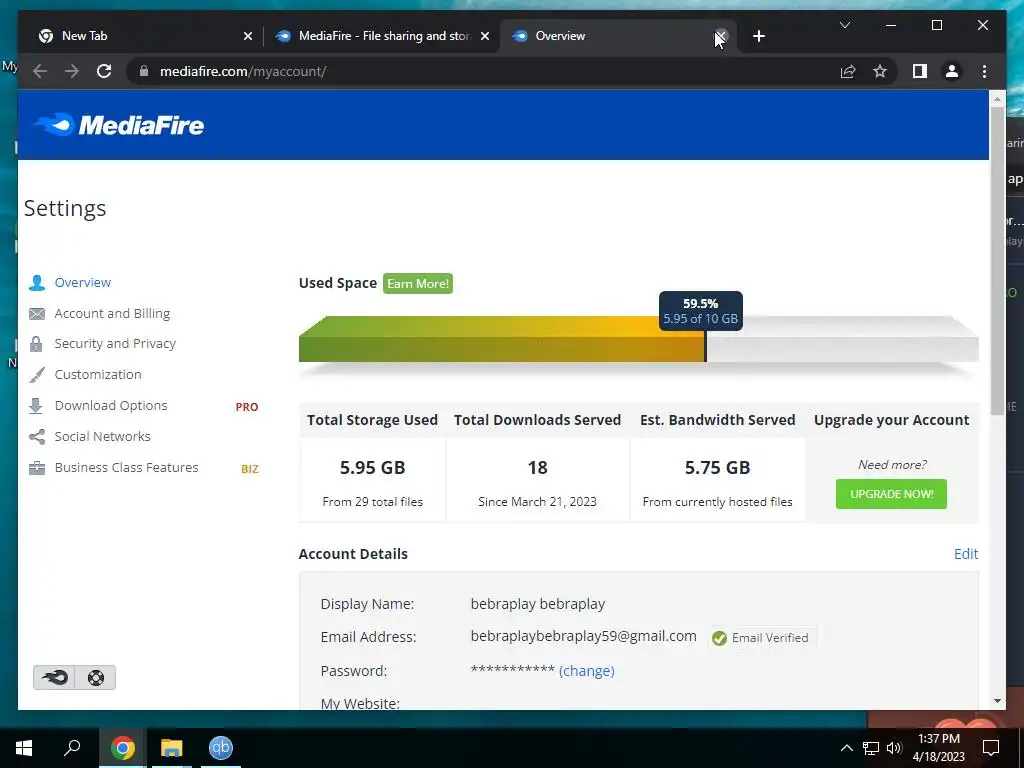This screenshot has height=768, width=1024.
Task: Click the 5.95 GB storage value
Action: (372, 468)
